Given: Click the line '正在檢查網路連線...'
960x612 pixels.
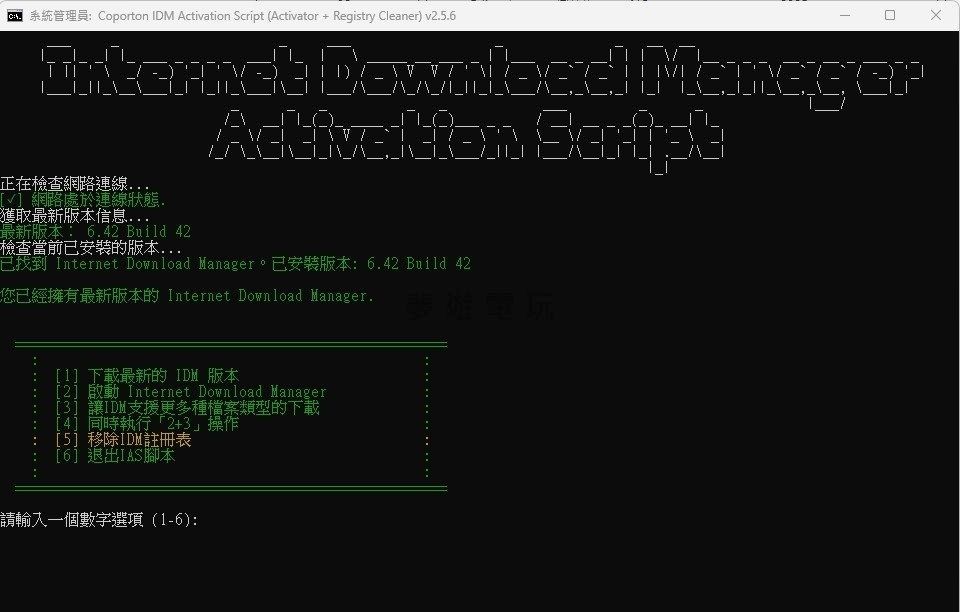Looking at the screenshot, I should [75, 184].
